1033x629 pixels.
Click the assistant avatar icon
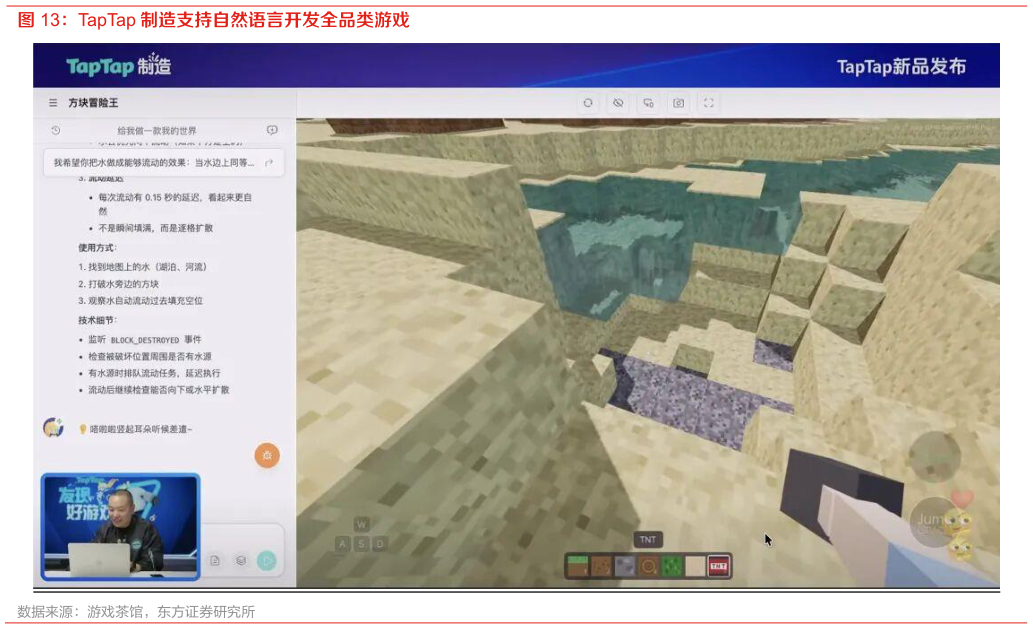pos(53,428)
